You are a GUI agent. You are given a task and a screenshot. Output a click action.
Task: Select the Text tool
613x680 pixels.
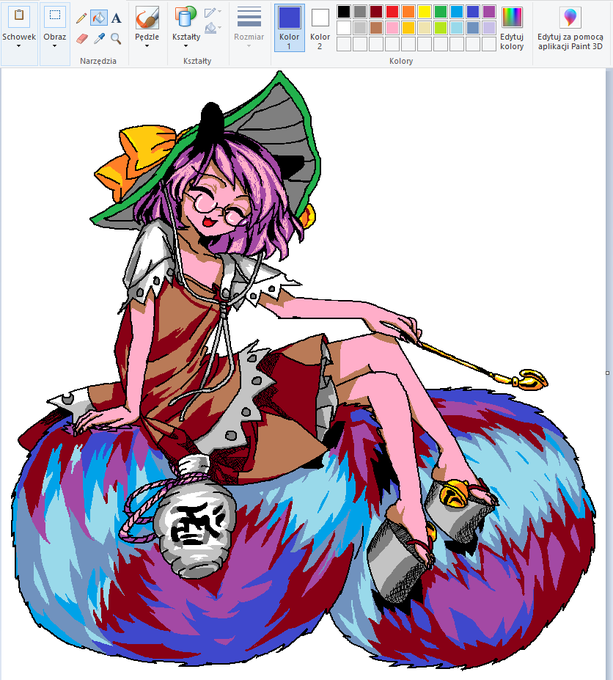pyautogui.click(x=116, y=18)
